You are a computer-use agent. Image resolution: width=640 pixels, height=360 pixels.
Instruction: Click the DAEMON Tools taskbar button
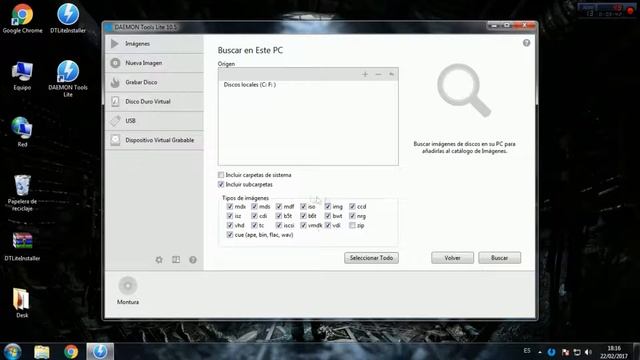point(100,351)
